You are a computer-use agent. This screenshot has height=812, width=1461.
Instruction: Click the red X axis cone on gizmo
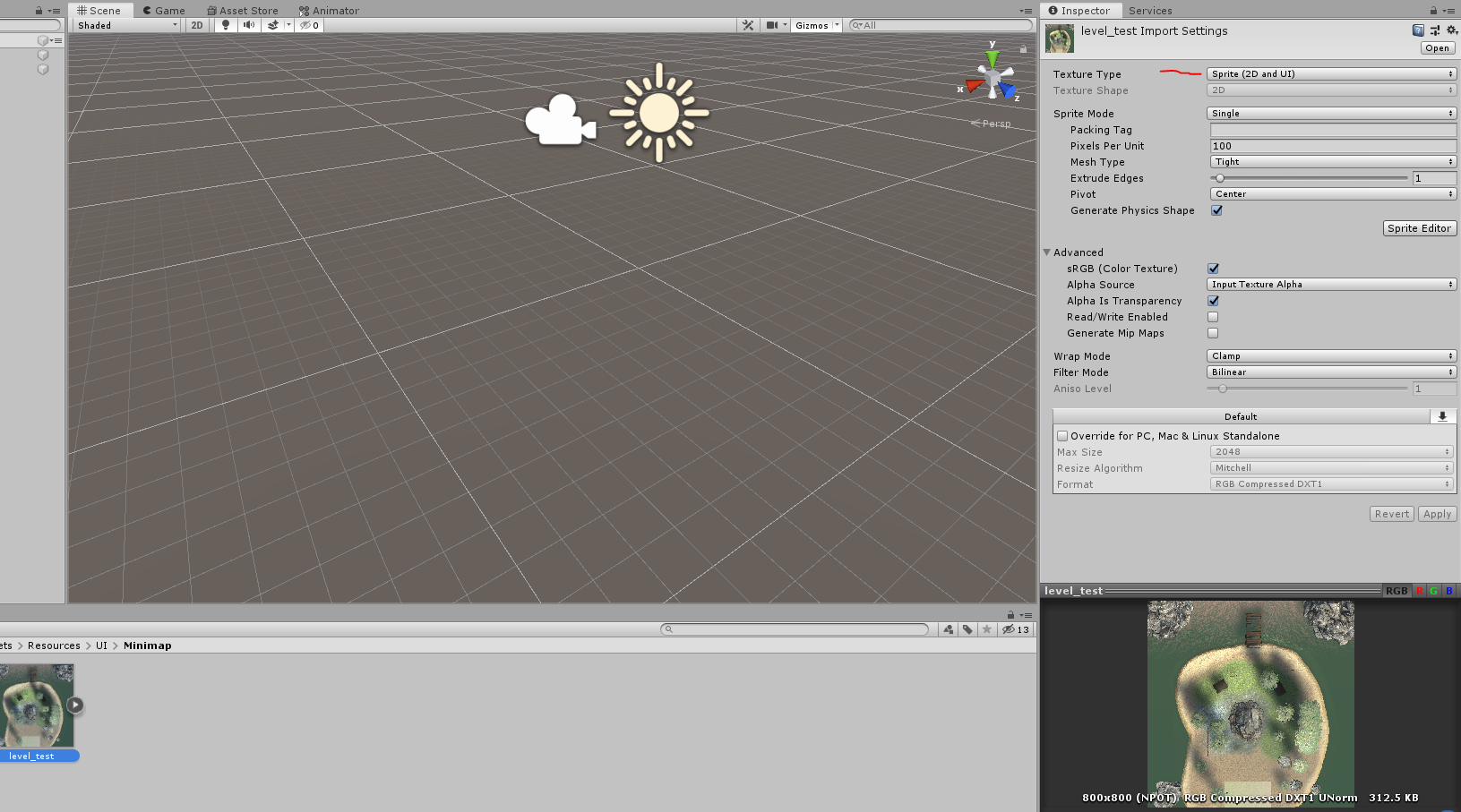pyautogui.click(x=974, y=86)
